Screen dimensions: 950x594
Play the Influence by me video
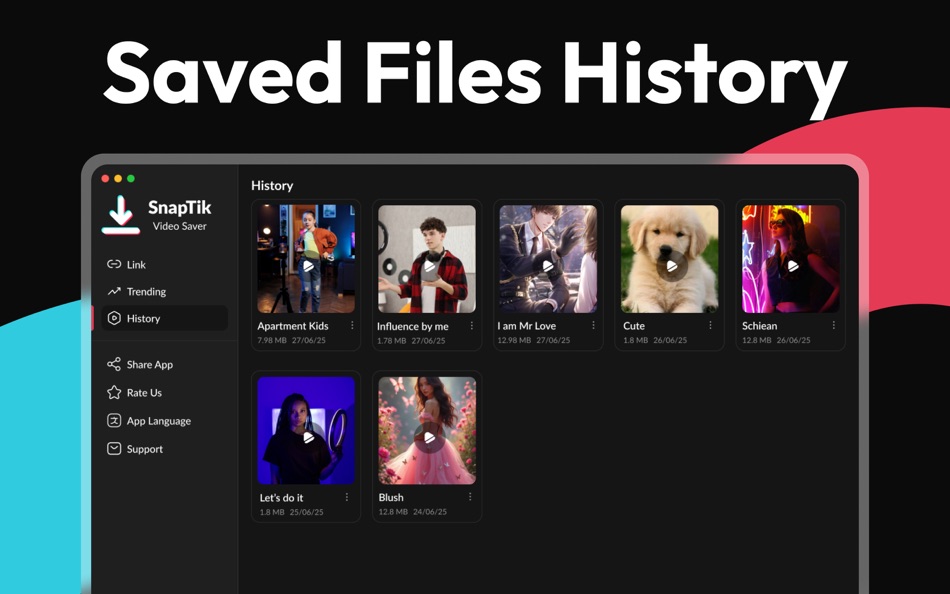point(430,266)
